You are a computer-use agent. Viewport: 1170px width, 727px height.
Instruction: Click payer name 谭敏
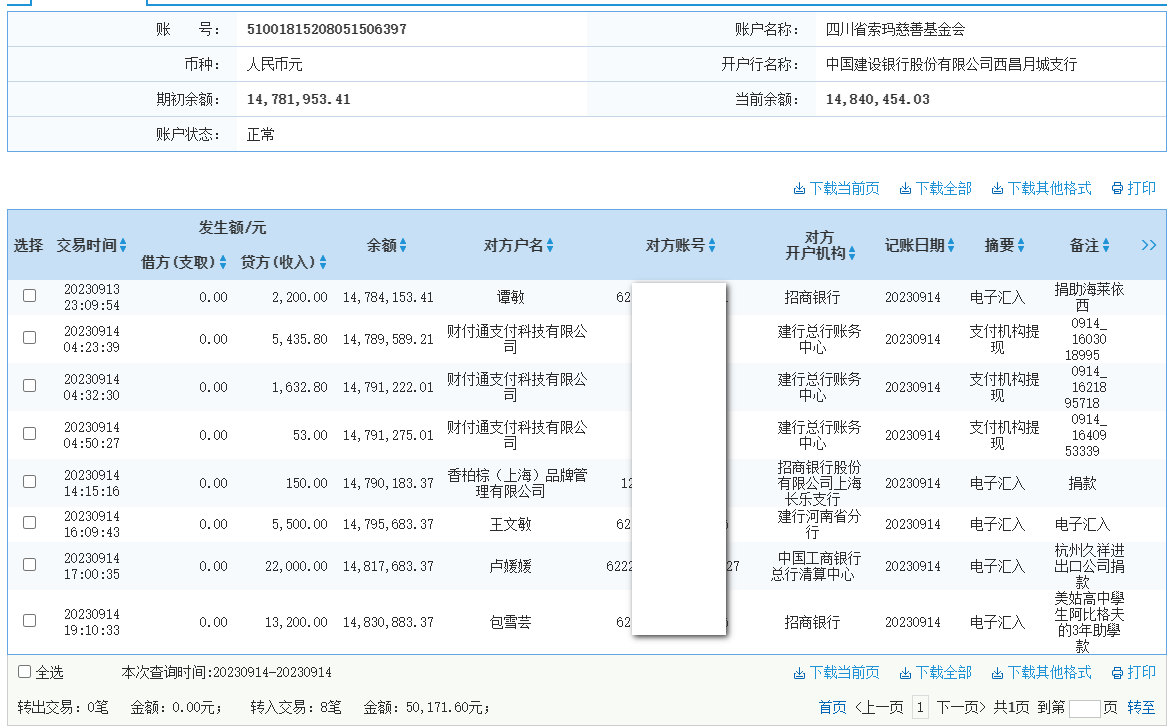pos(510,298)
